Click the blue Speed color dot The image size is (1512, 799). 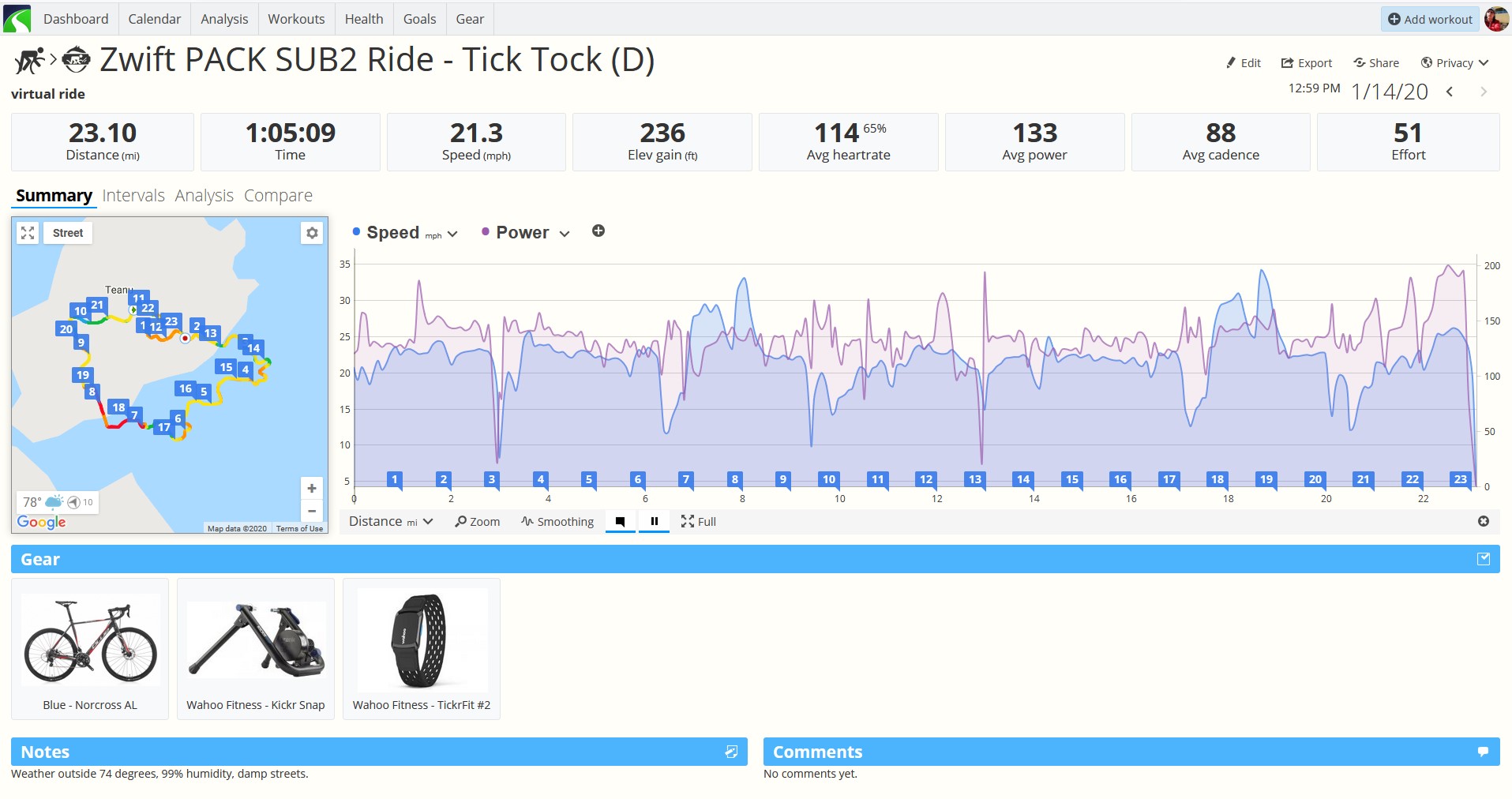pos(356,231)
